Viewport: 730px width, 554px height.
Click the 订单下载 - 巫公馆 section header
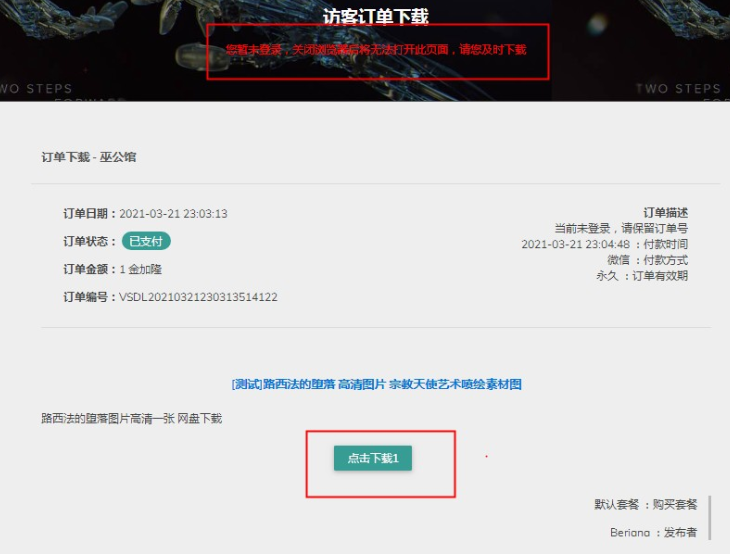coord(89,157)
